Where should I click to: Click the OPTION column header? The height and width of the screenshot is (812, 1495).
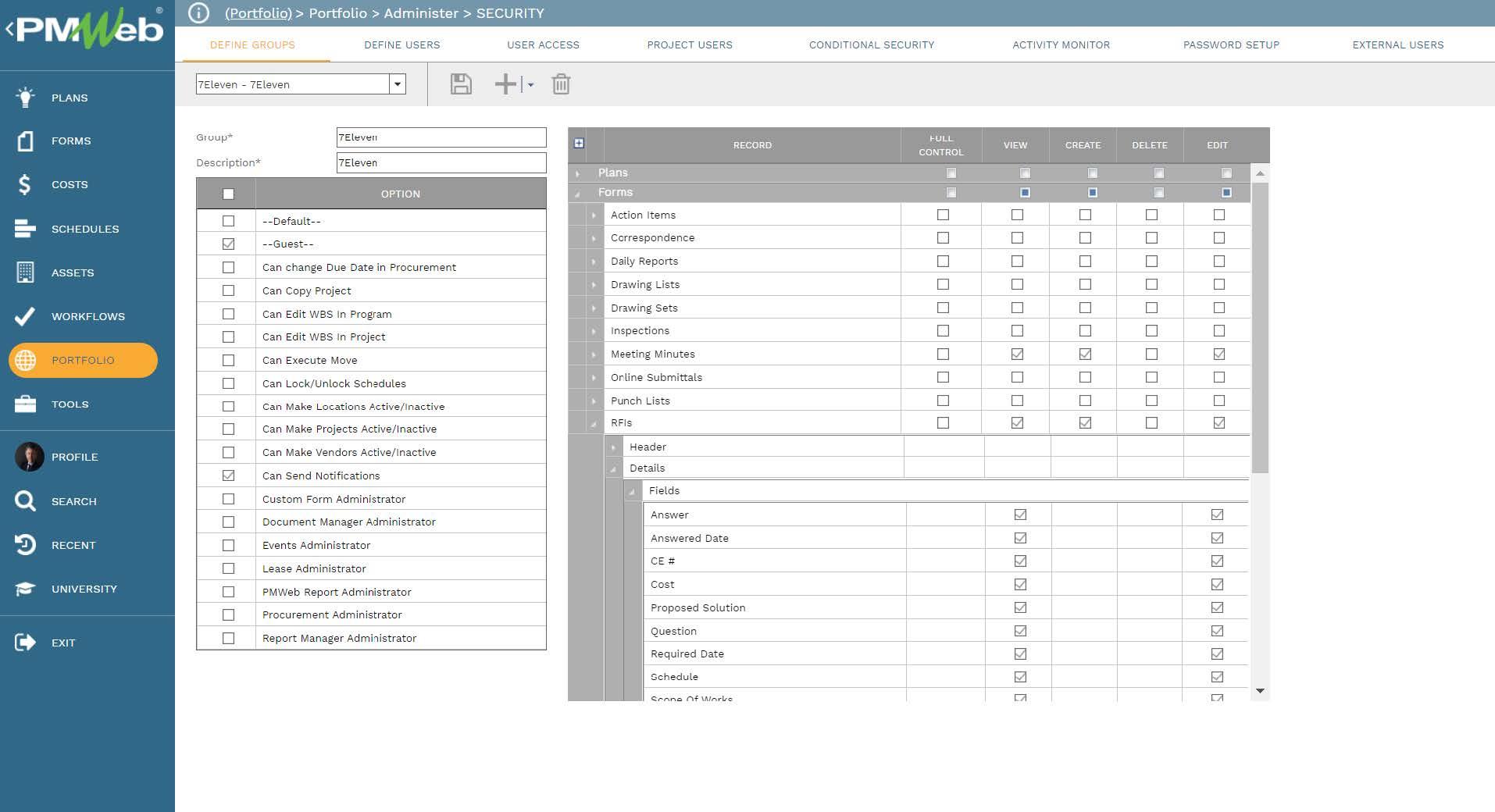(401, 194)
